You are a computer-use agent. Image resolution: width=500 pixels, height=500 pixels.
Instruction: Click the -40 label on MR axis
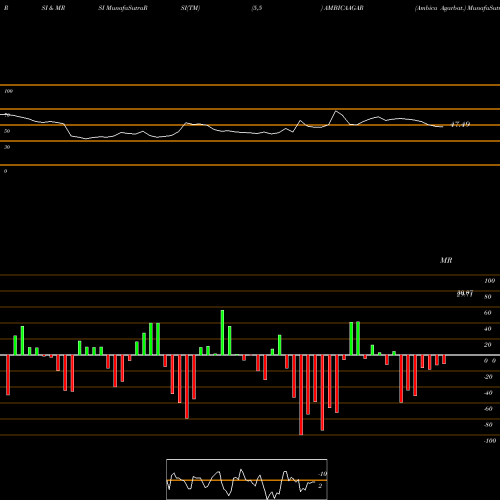[x=488, y=393]
